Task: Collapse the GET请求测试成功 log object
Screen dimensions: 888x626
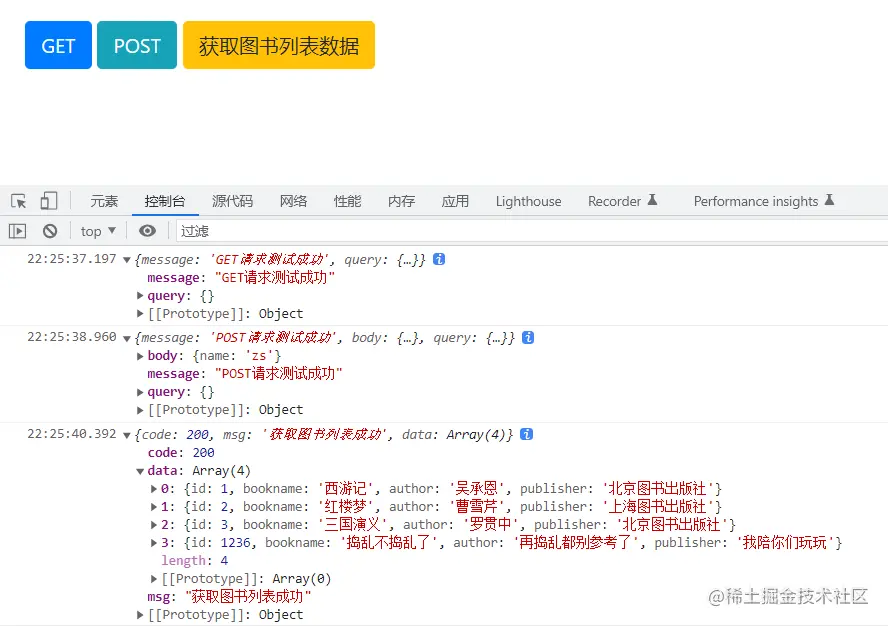Action: pos(127,260)
